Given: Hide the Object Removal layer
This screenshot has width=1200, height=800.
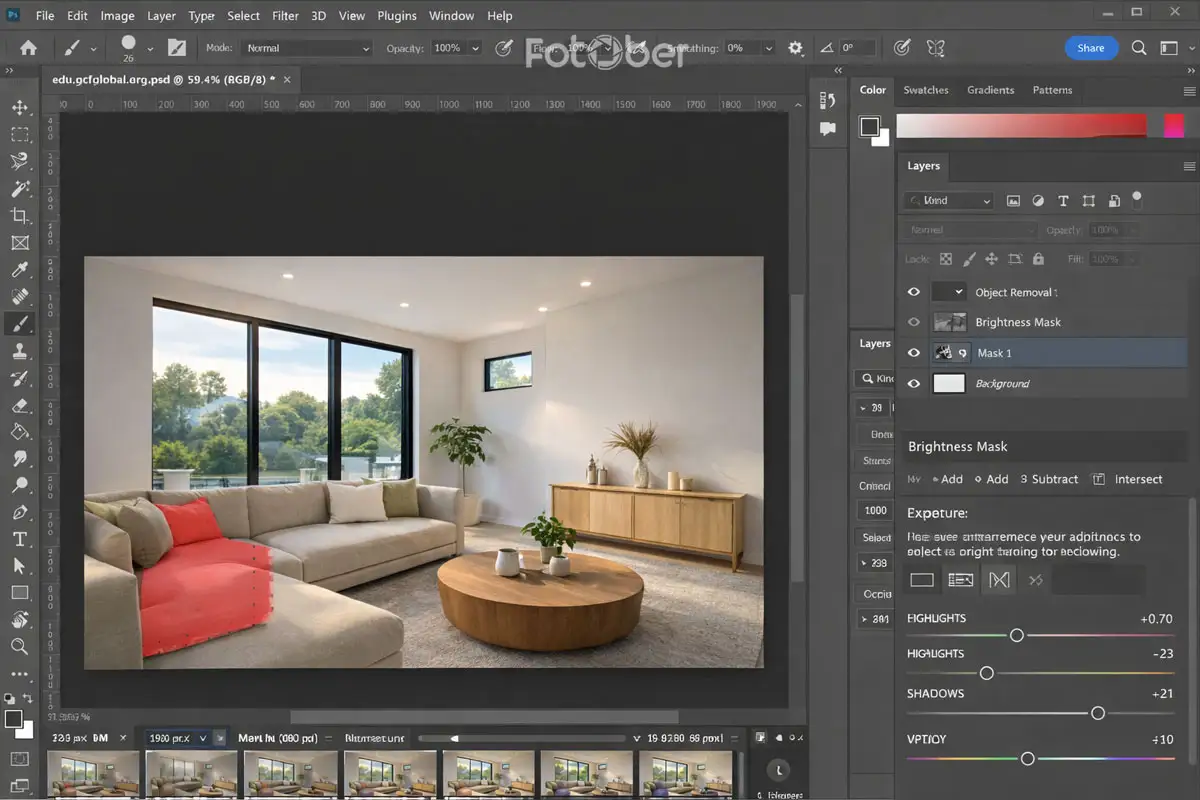Looking at the screenshot, I should [913, 292].
